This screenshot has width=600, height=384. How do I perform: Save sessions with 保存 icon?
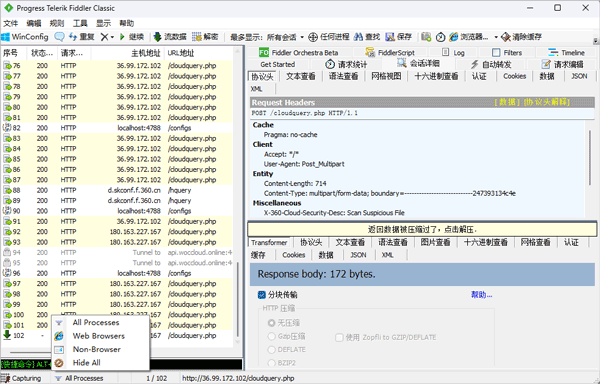pos(398,37)
